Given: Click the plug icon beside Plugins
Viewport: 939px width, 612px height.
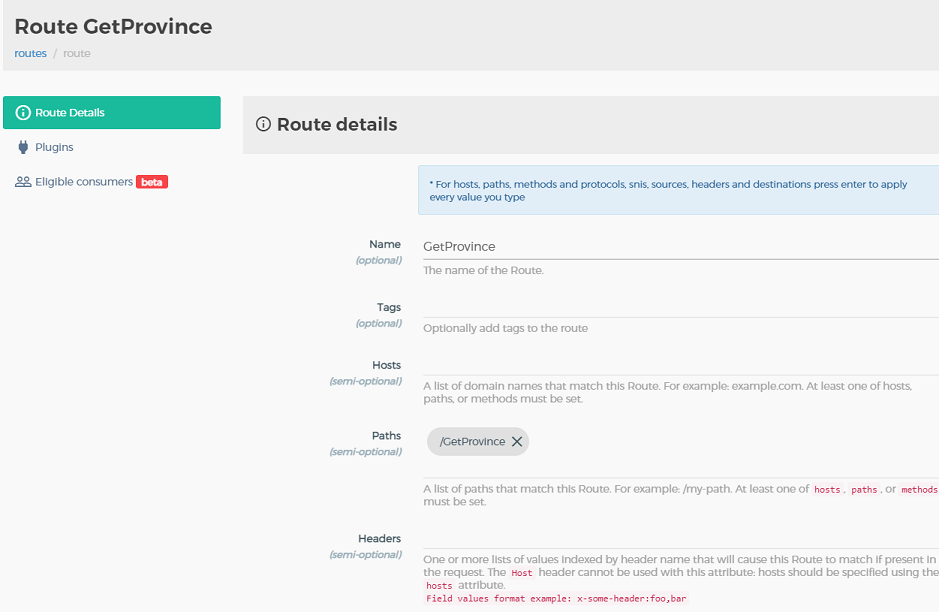Looking at the screenshot, I should point(23,147).
